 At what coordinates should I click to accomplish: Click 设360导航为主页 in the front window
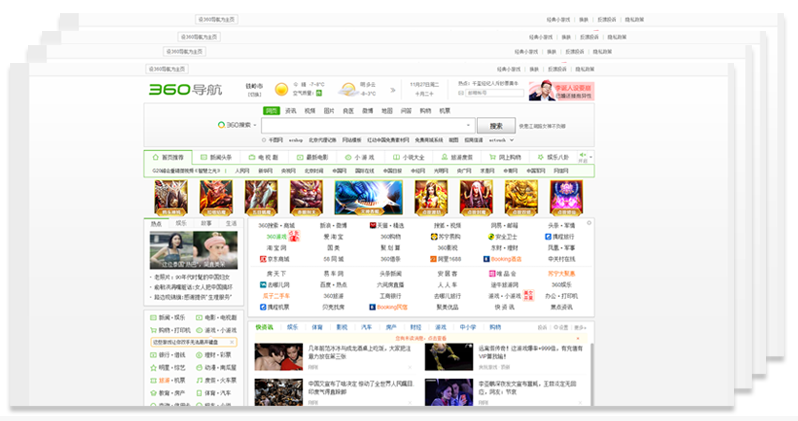click(x=166, y=69)
